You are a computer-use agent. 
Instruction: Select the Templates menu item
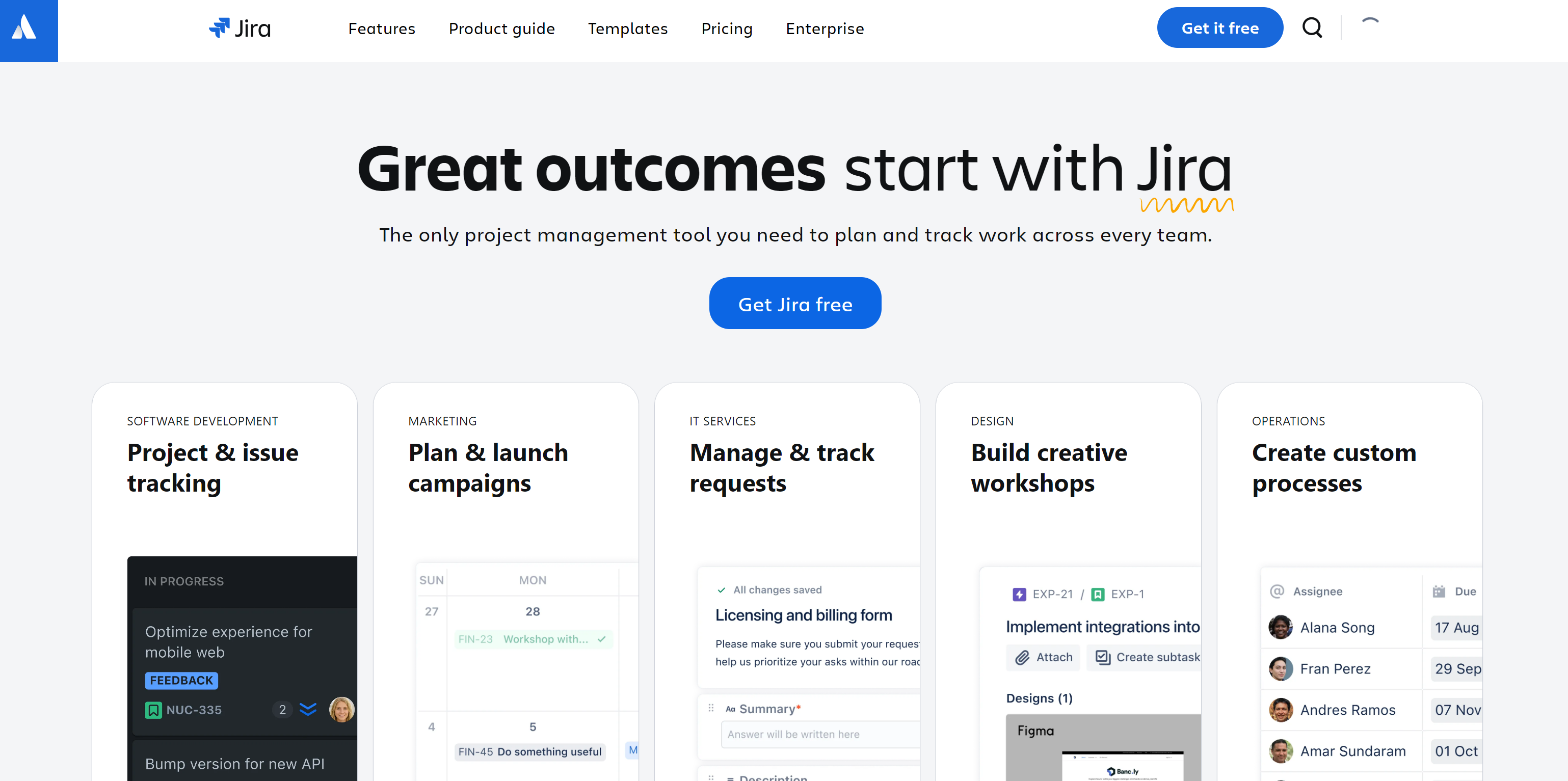point(628,28)
